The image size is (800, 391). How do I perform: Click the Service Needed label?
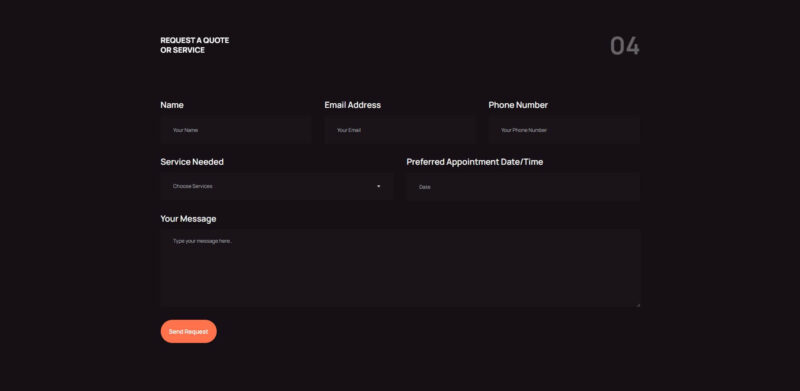tap(192, 162)
